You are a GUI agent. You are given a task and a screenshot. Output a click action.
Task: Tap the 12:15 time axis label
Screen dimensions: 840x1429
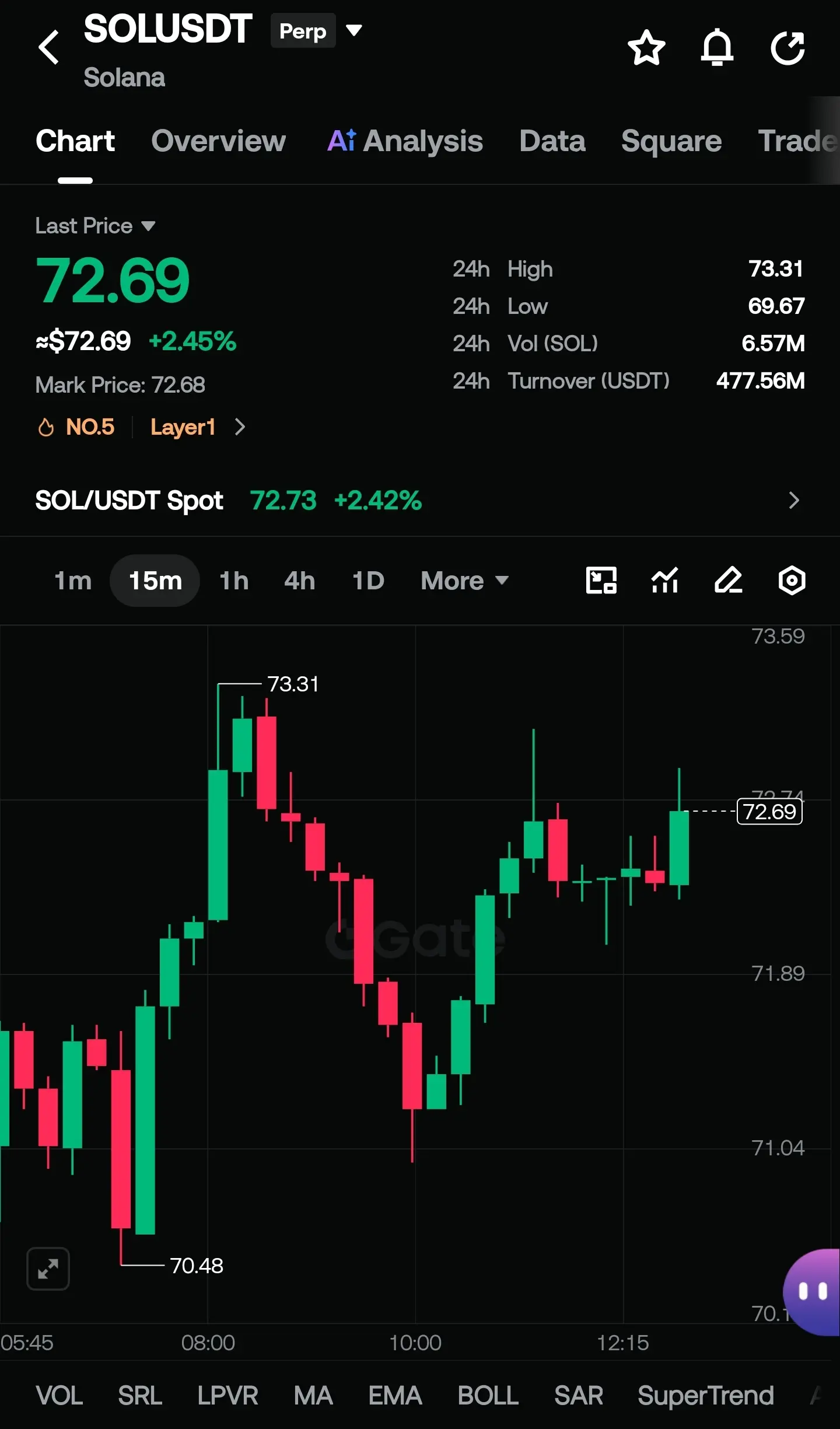623,1343
